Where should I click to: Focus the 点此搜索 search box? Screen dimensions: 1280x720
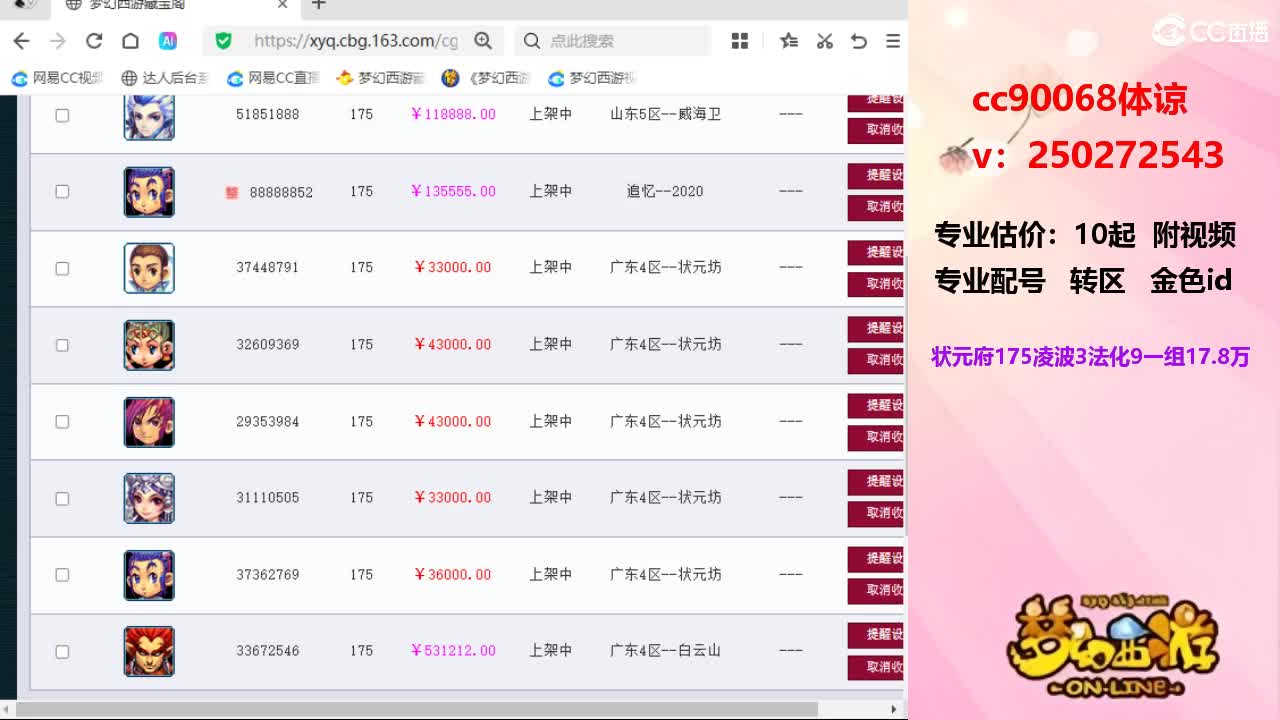click(612, 41)
